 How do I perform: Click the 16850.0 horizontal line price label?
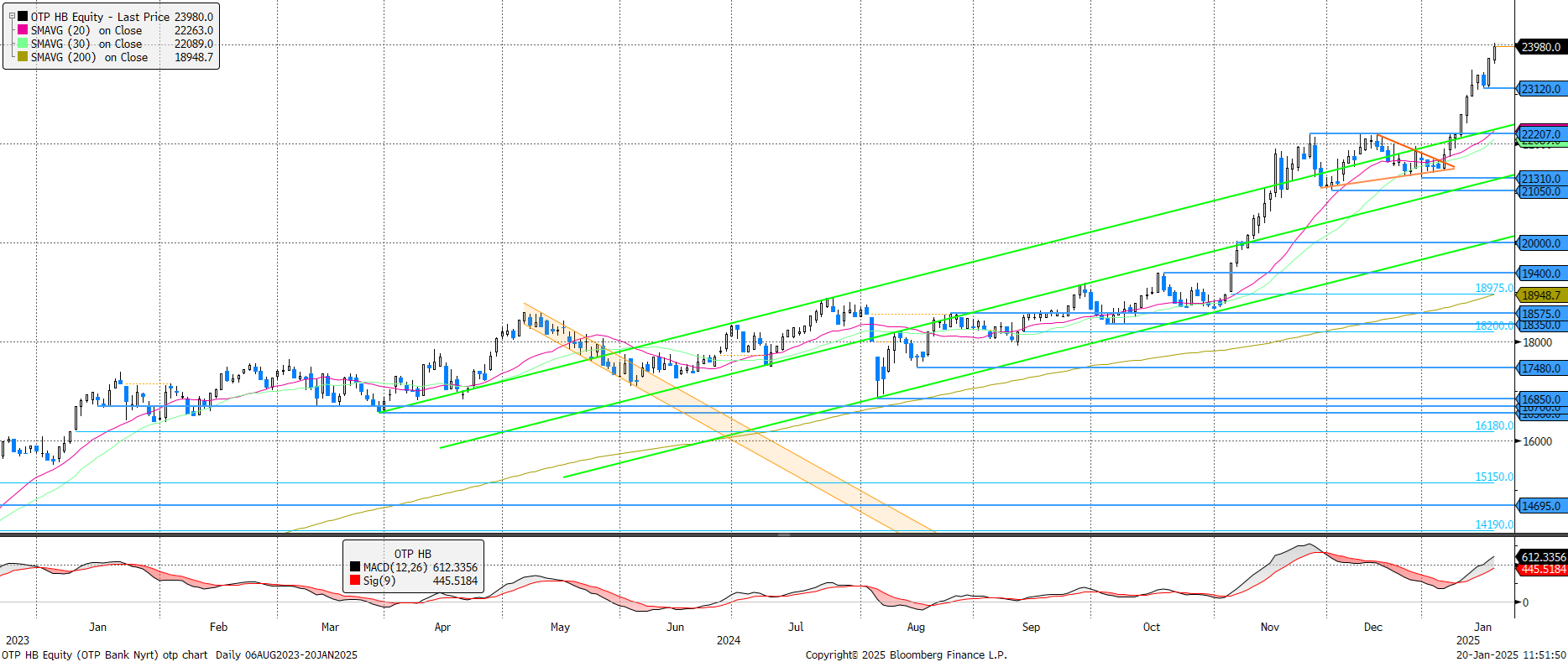1541,399
